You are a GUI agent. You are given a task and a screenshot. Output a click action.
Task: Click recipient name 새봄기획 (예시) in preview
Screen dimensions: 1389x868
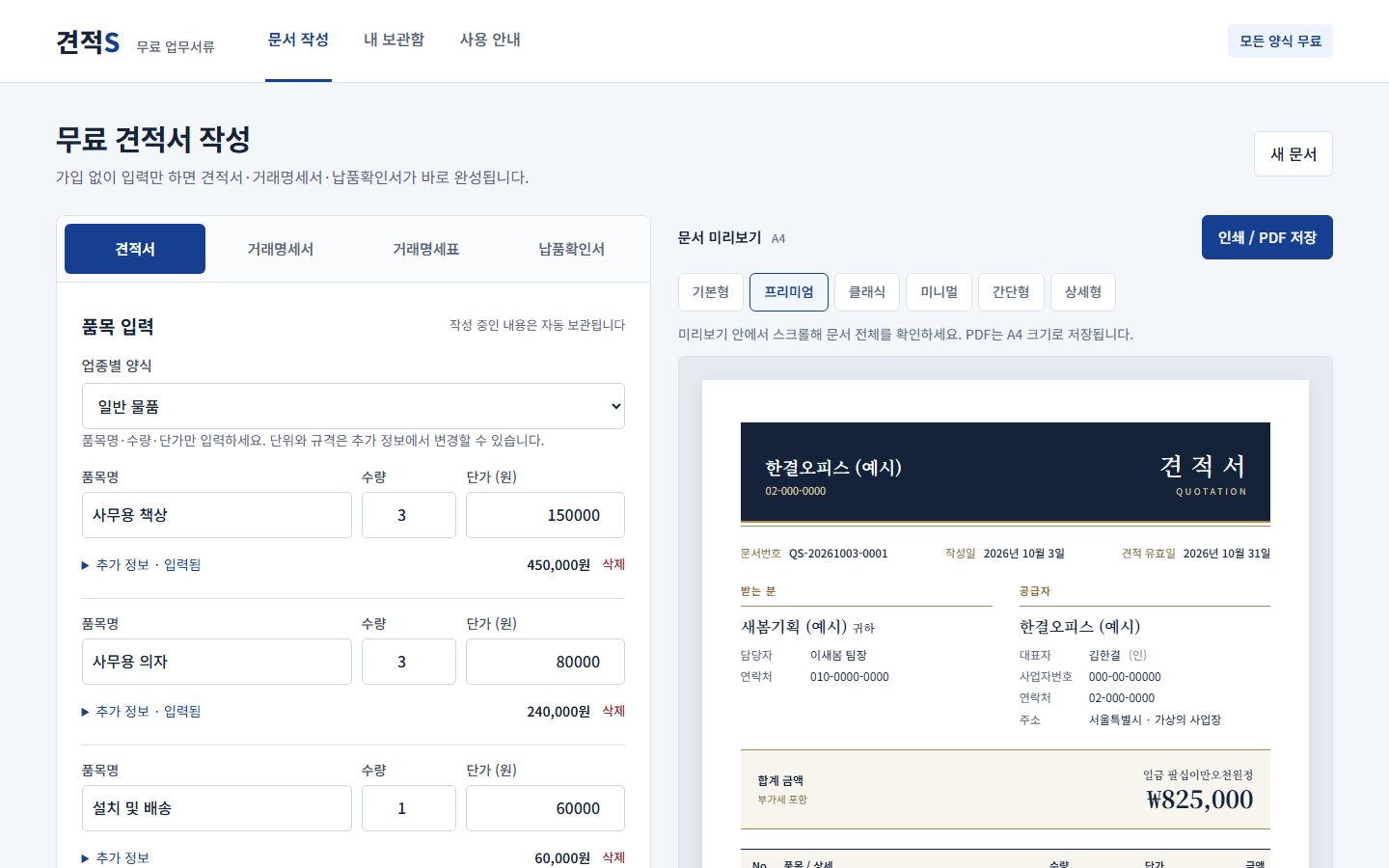(x=794, y=627)
